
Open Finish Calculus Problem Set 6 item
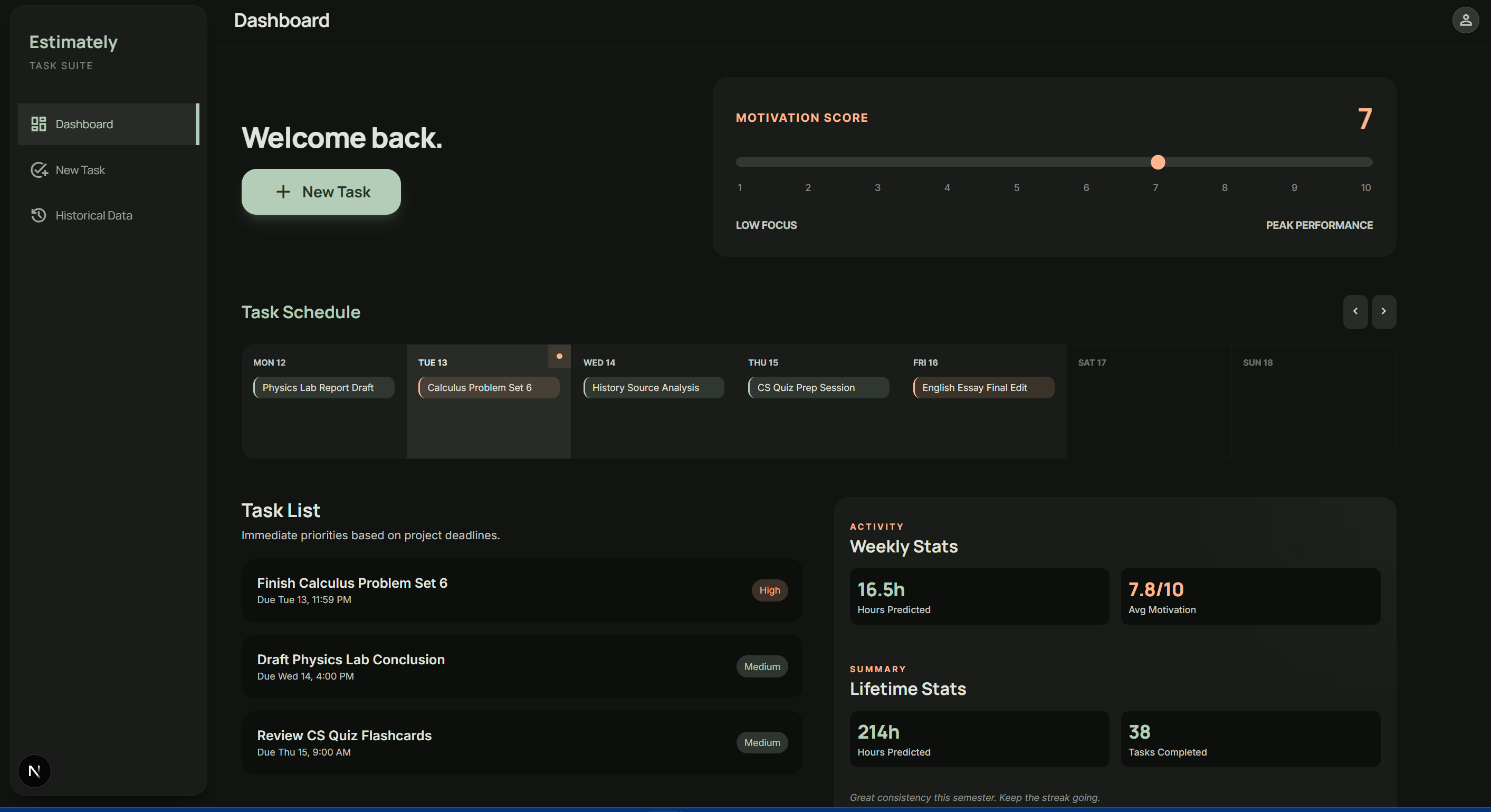(x=352, y=583)
